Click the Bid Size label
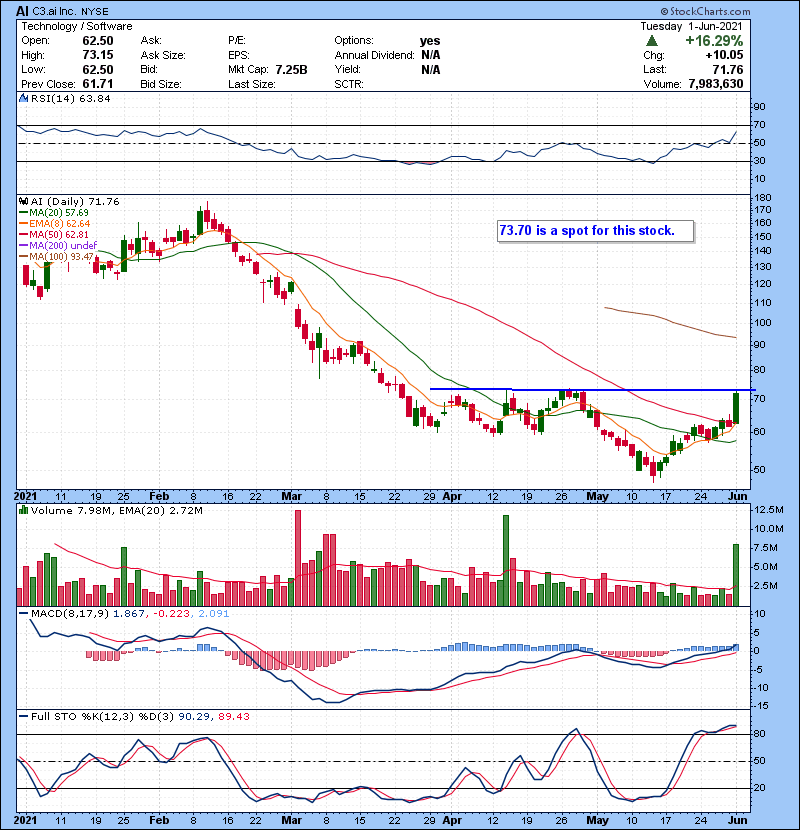Image resolution: width=800 pixels, height=830 pixels. pos(161,84)
